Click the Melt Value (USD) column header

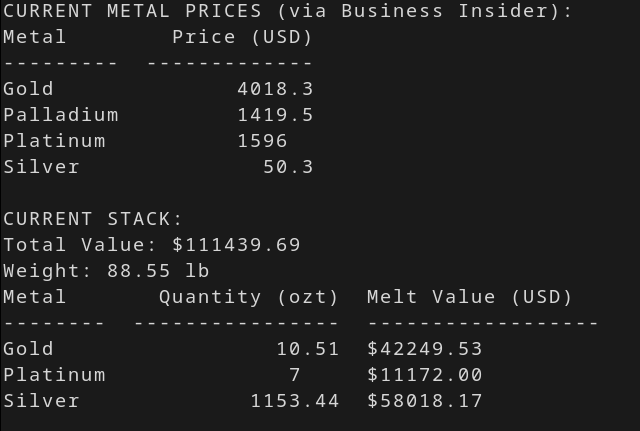[x=469, y=298]
